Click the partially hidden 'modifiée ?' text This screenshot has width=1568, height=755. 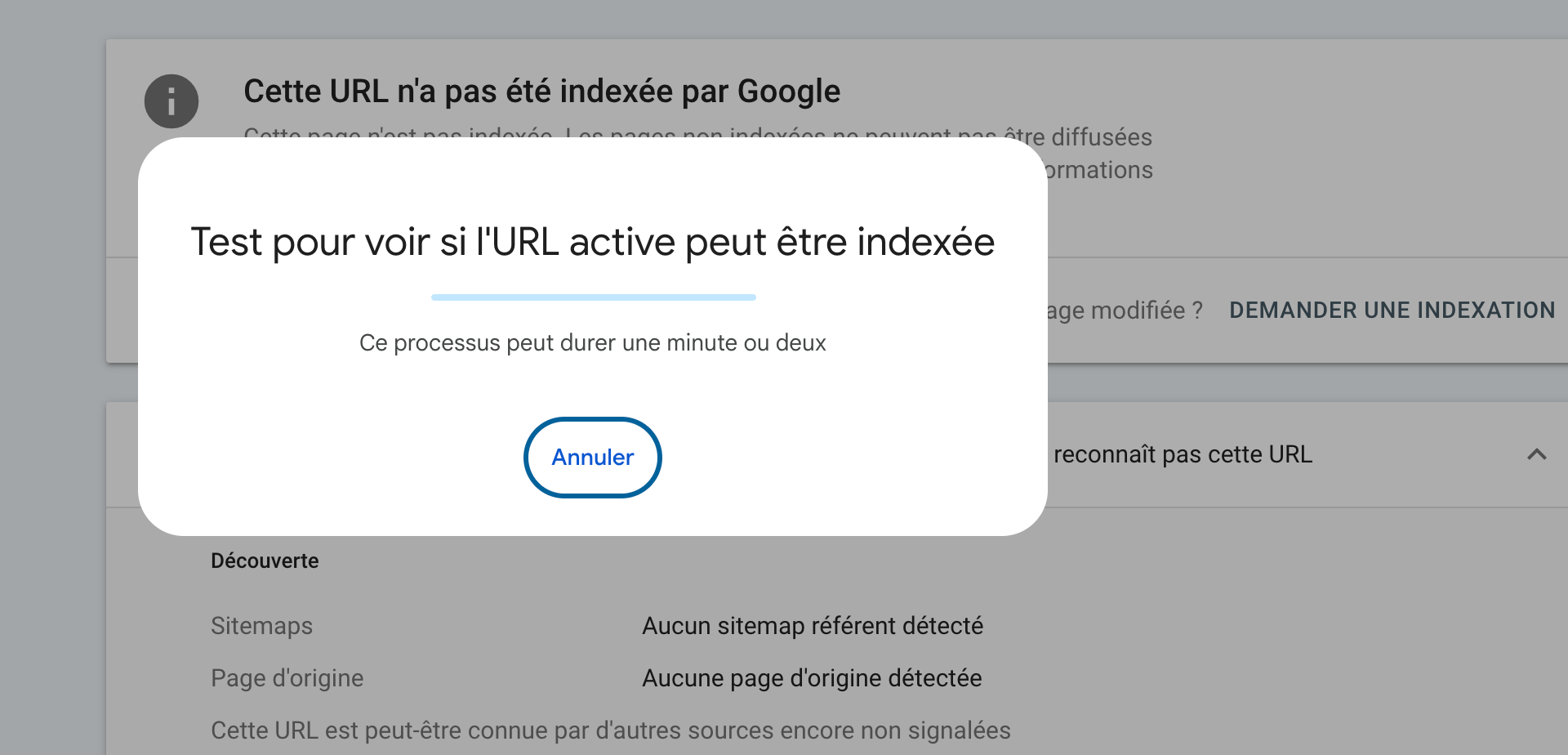tap(1125, 310)
